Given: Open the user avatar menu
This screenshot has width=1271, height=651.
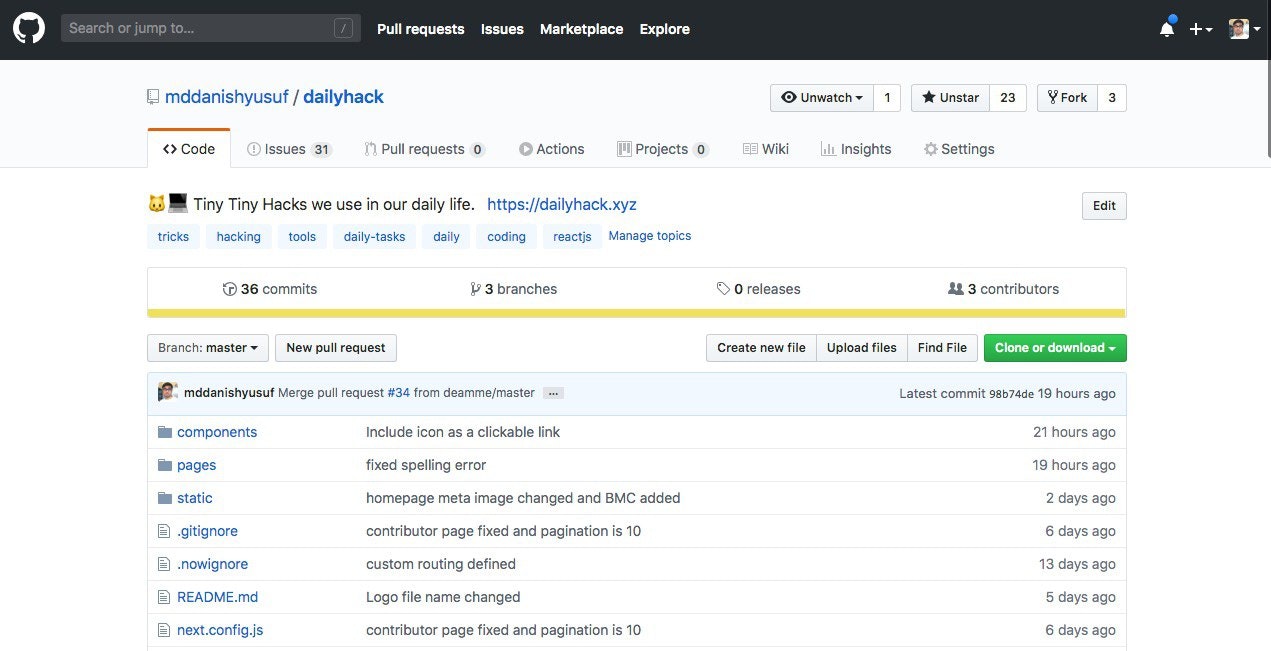Looking at the screenshot, I should 1244,29.
